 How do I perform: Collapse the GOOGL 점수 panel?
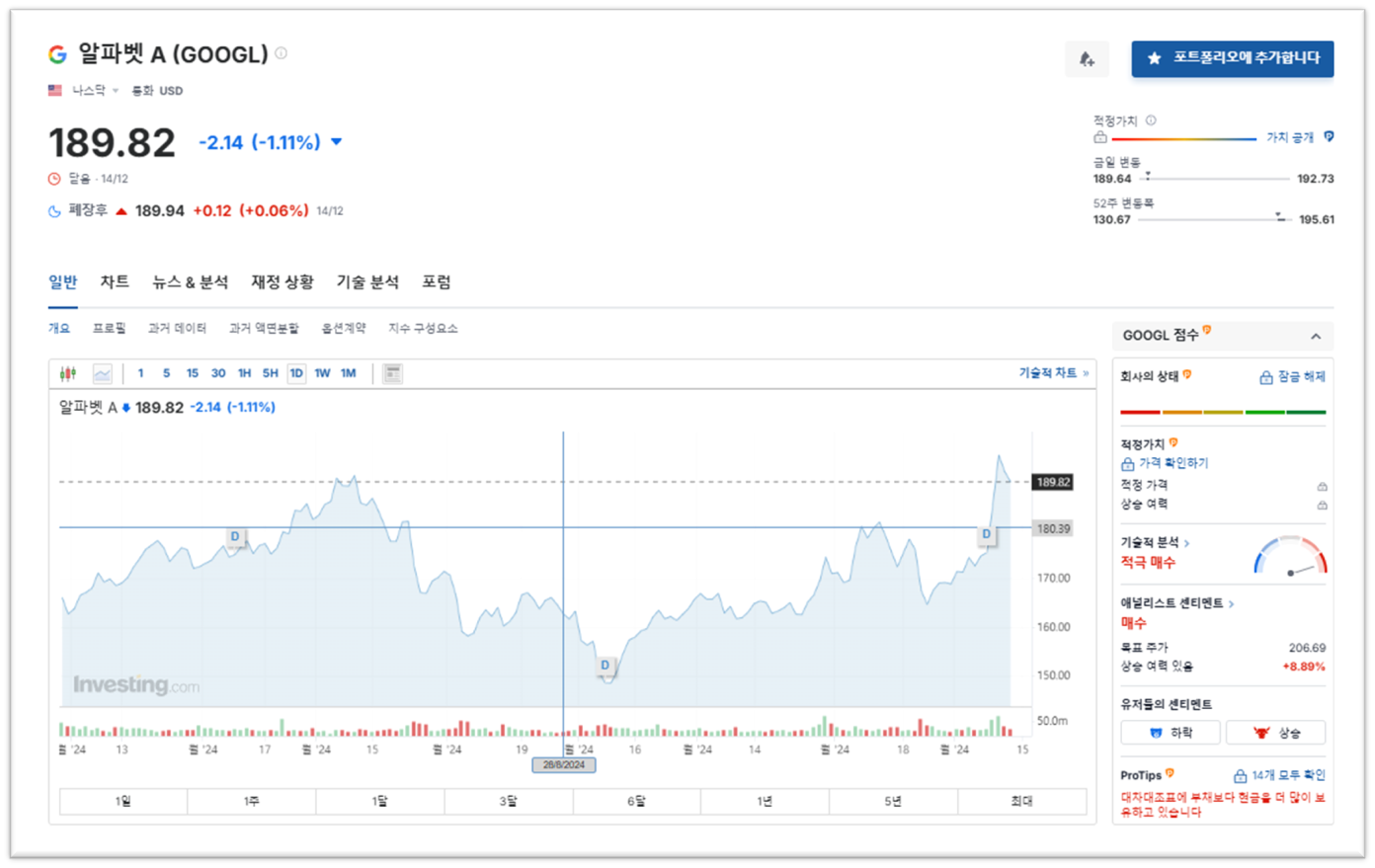pos(1316,337)
